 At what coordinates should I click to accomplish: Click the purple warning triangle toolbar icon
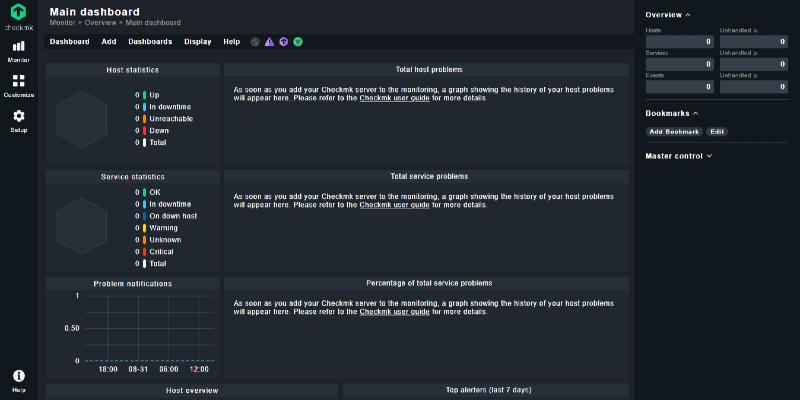click(269, 42)
